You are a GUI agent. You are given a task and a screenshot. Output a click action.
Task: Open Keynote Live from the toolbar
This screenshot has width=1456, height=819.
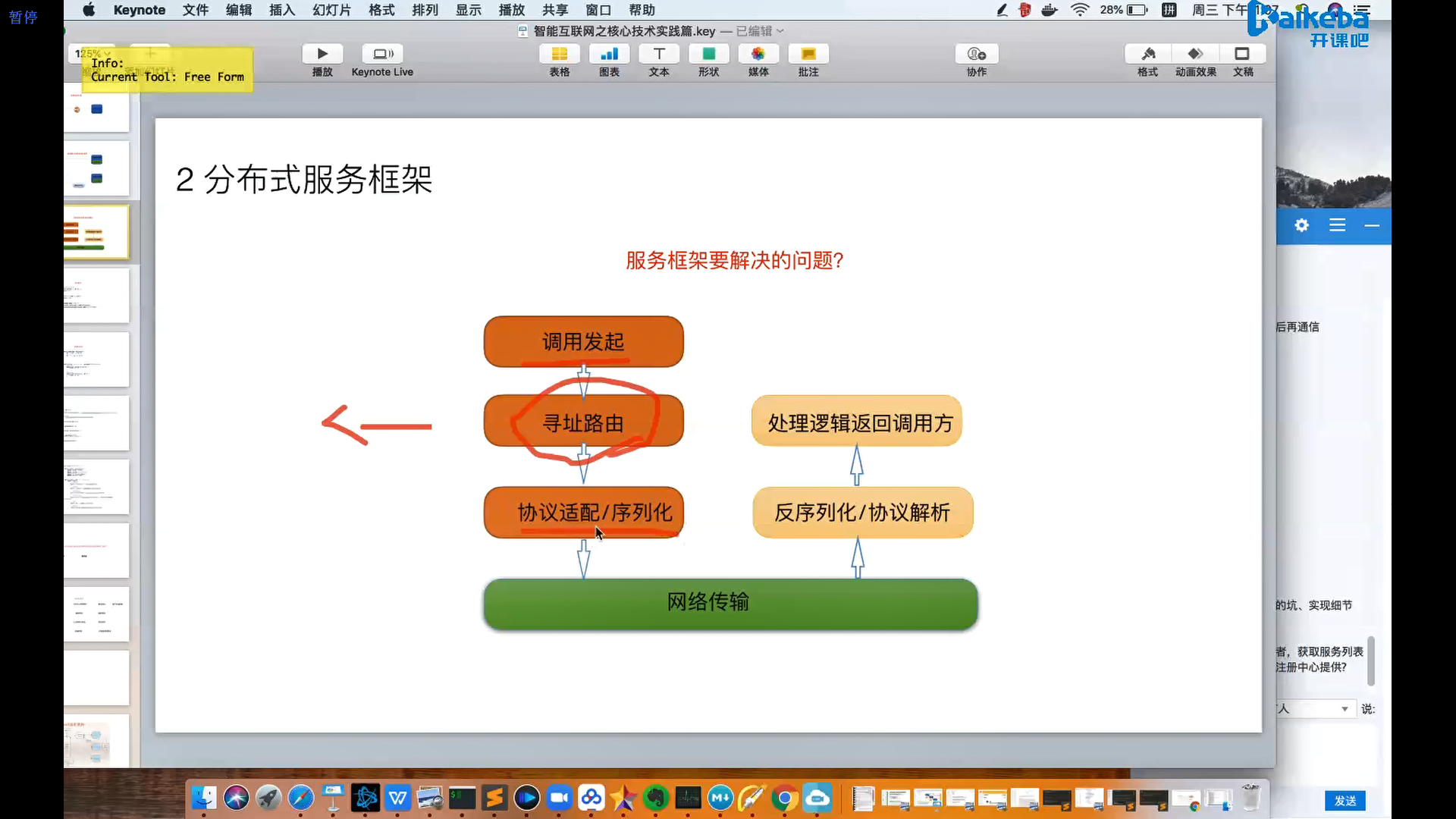[382, 54]
